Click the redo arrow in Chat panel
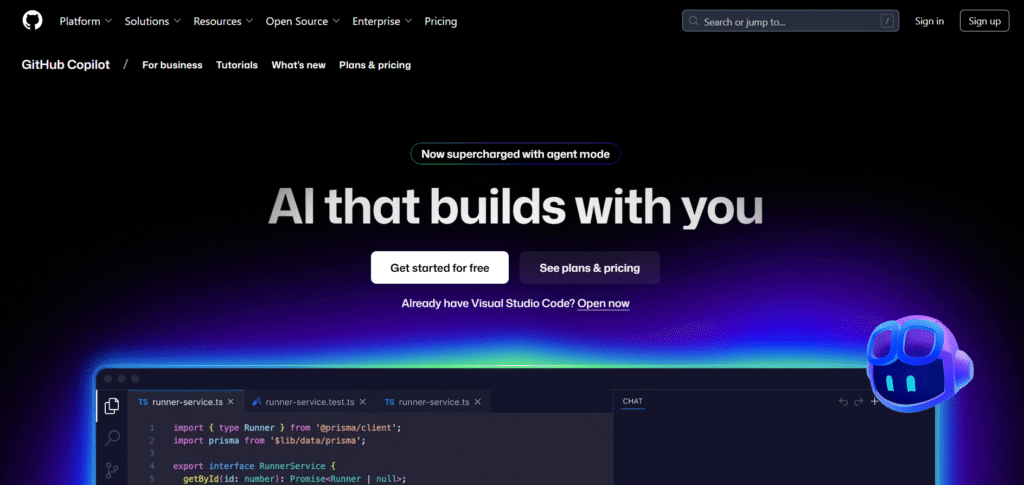The width and height of the screenshot is (1024, 485). click(858, 402)
